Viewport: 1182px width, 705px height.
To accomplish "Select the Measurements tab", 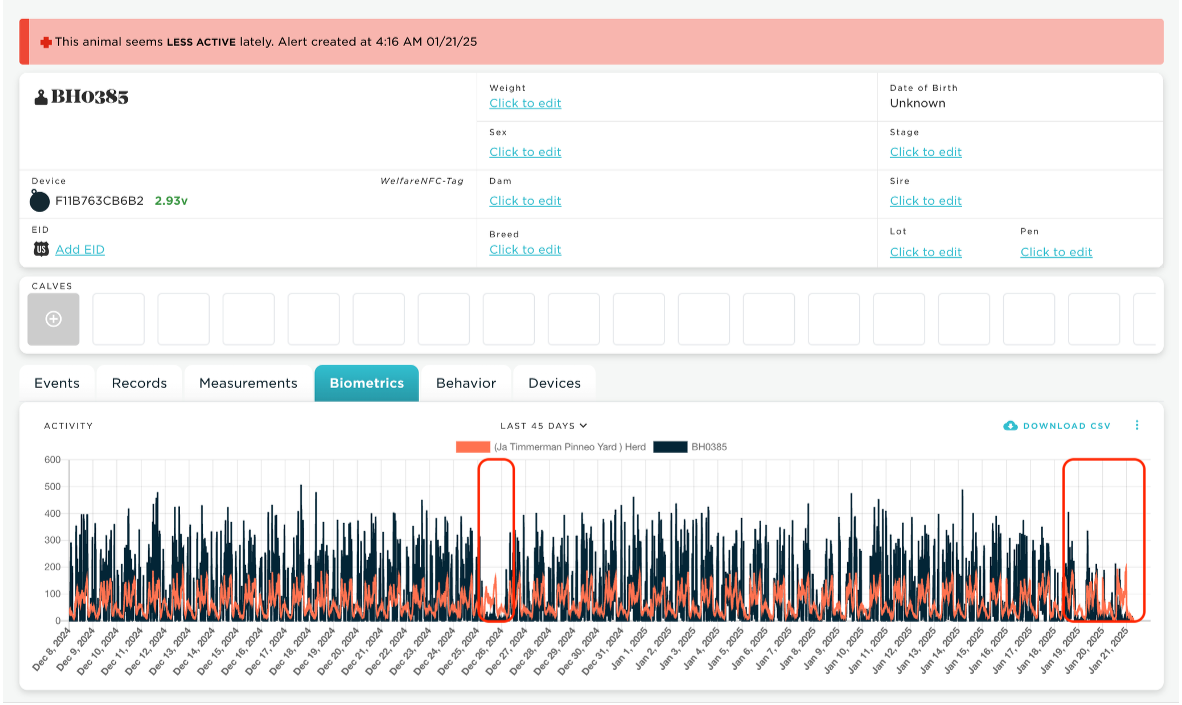I will click(248, 383).
